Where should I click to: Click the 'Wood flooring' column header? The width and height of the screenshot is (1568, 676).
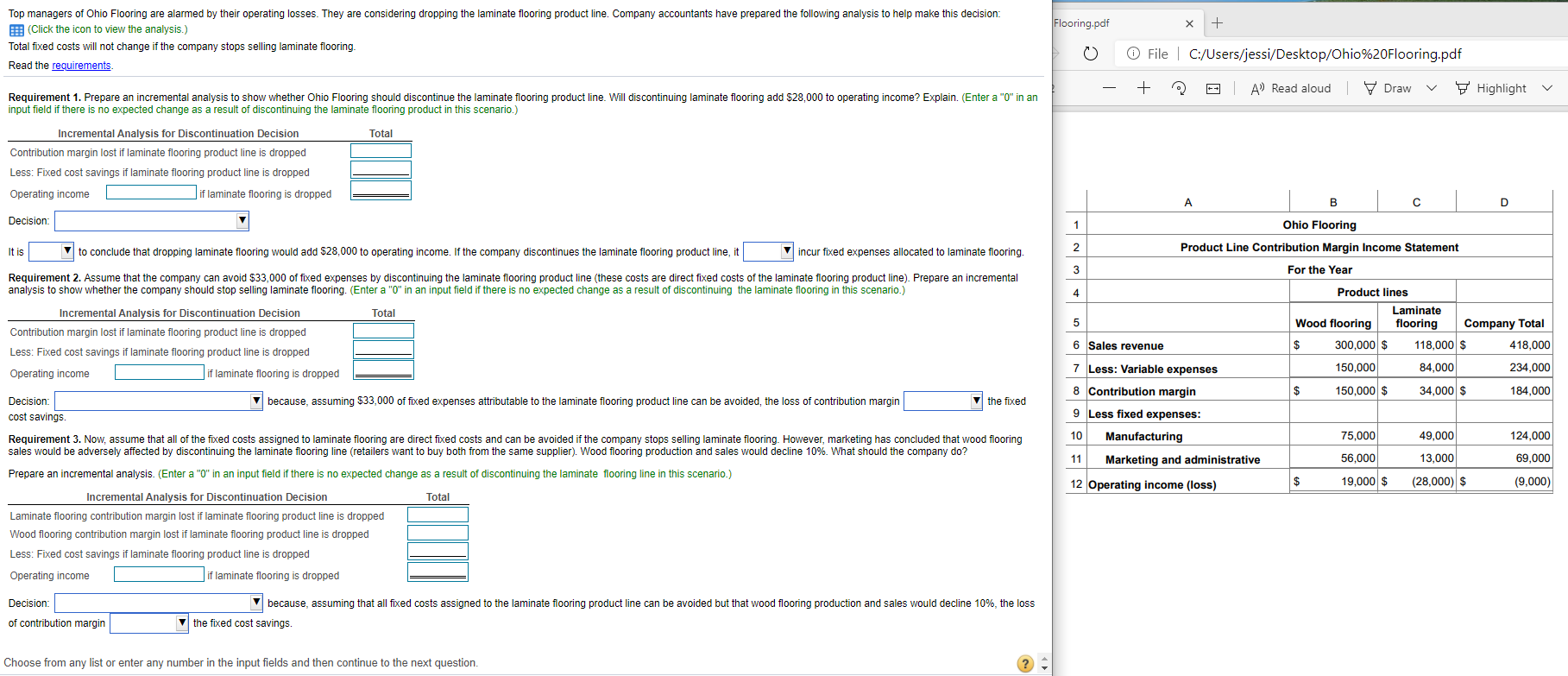pos(1333,323)
